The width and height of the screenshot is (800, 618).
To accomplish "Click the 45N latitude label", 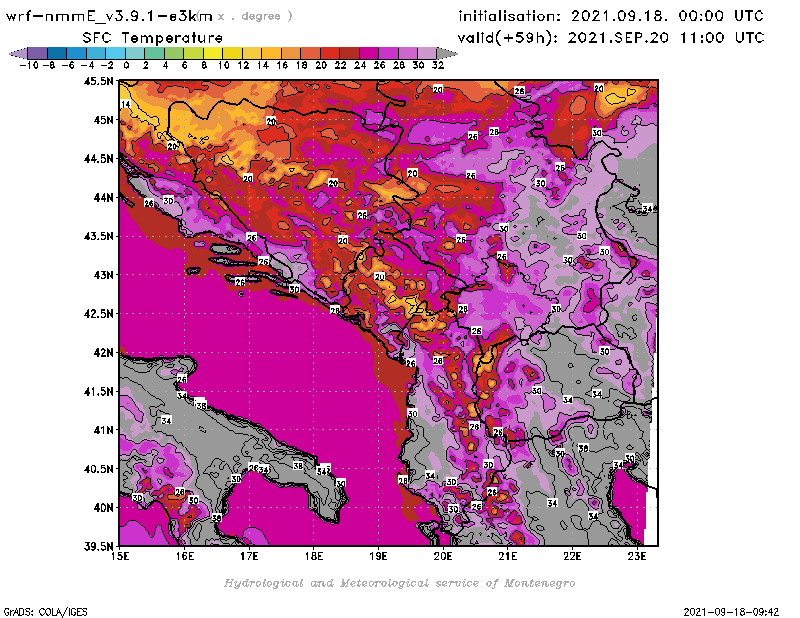I will pos(103,120).
